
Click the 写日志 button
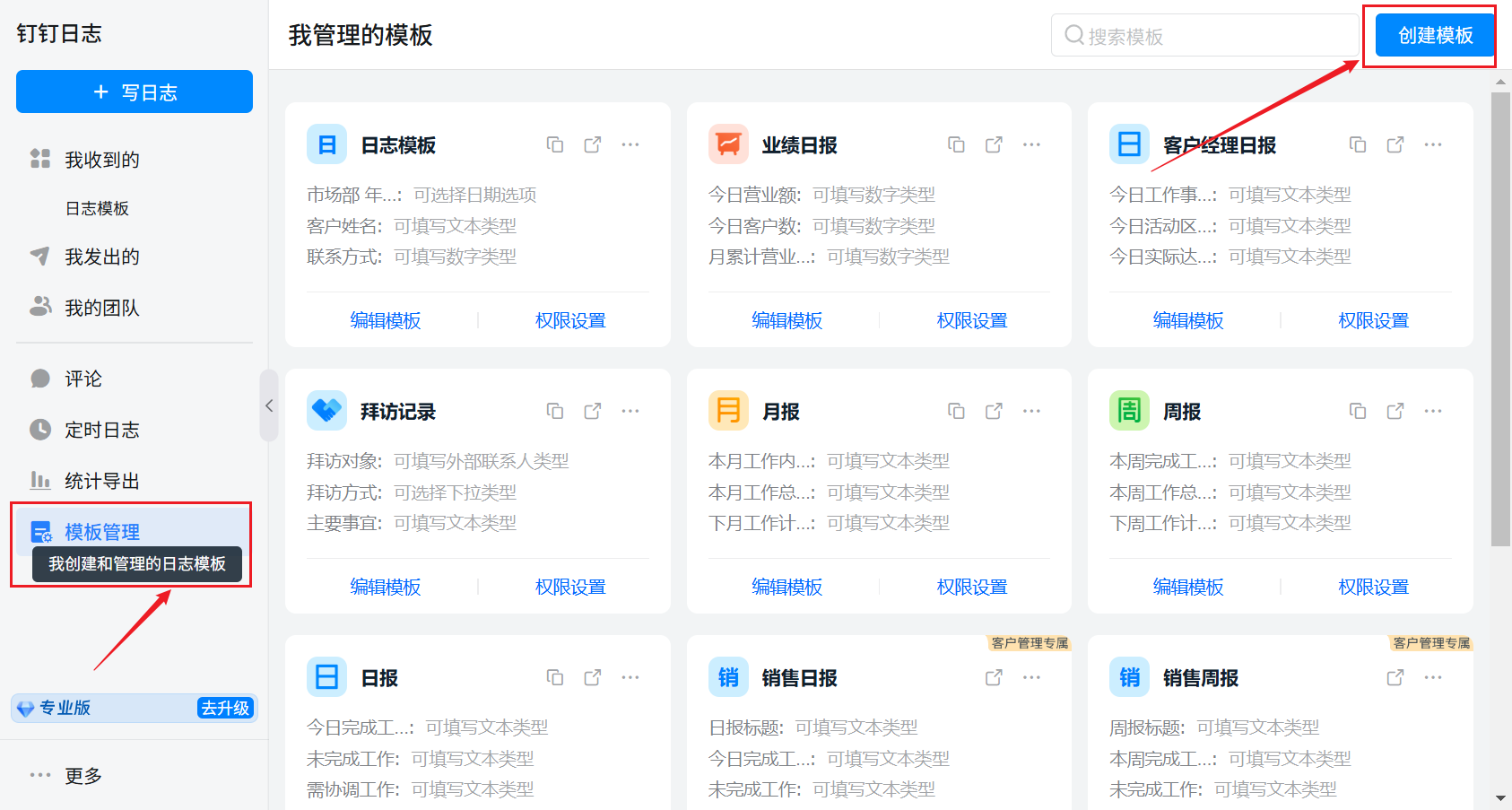tap(135, 91)
